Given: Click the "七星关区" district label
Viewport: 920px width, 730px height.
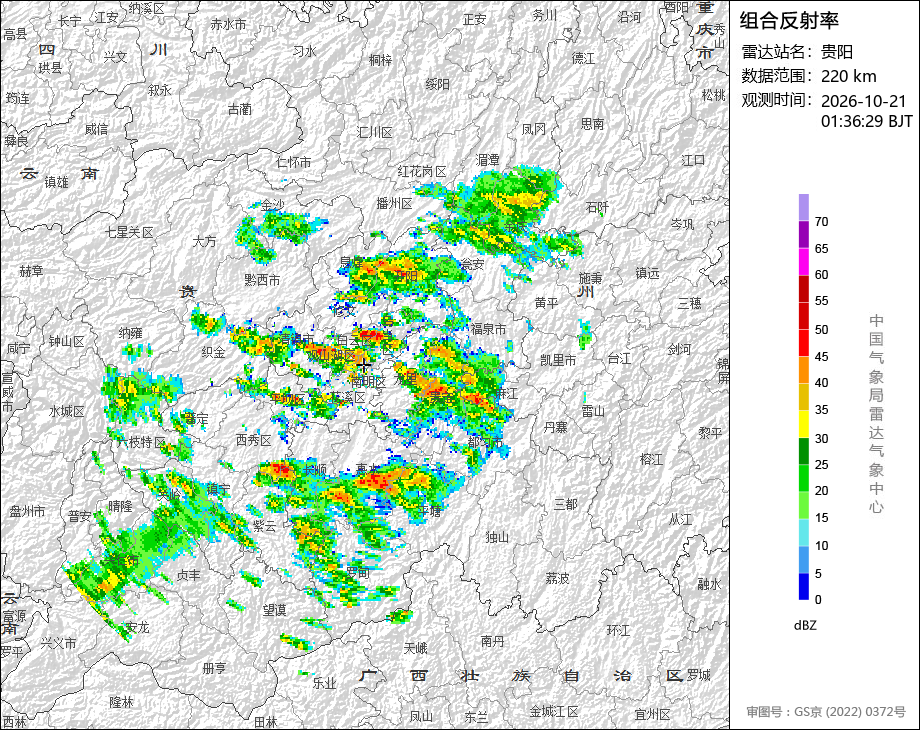Looking at the screenshot, I should pyautogui.click(x=129, y=232).
